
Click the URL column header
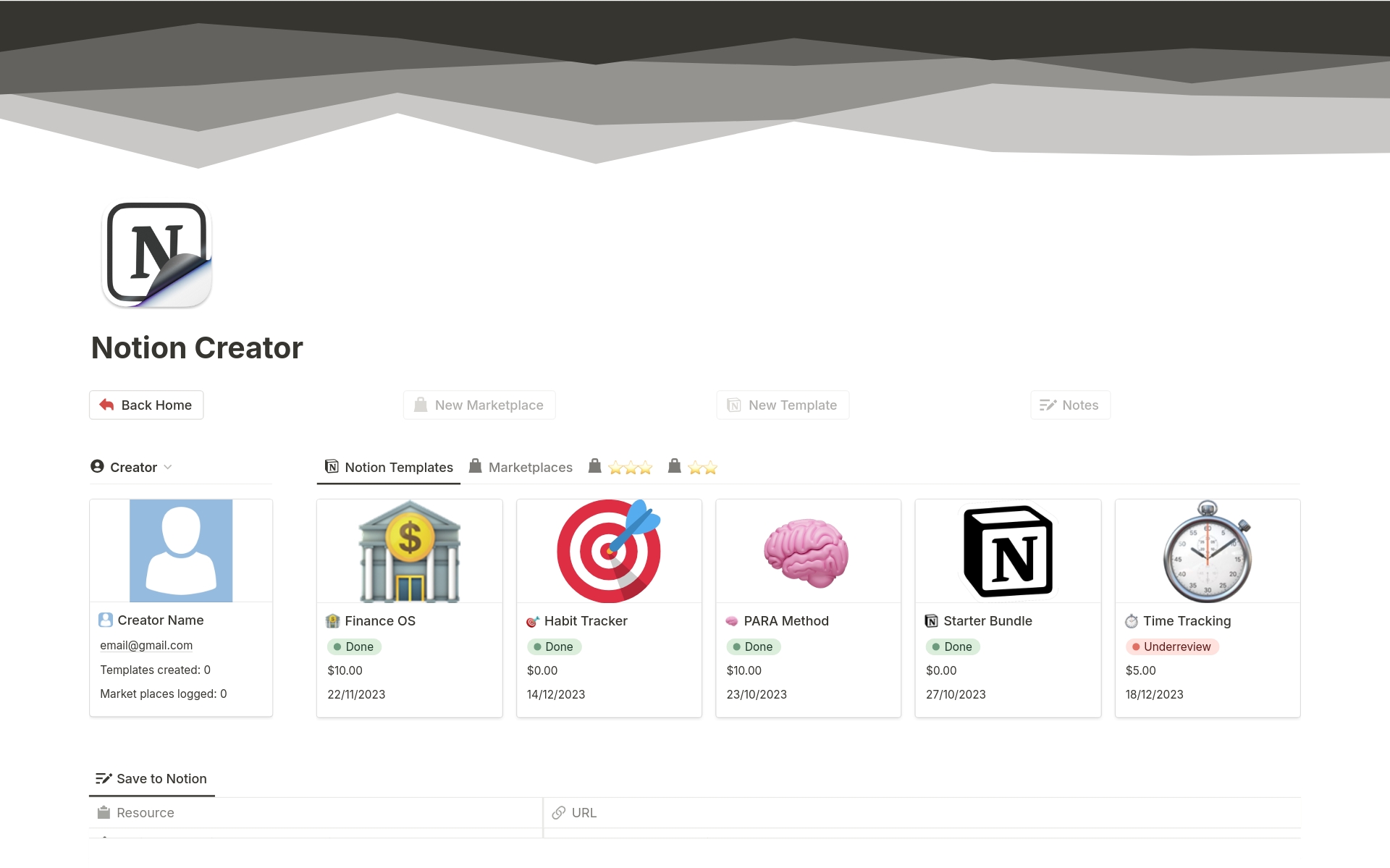[584, 813]
